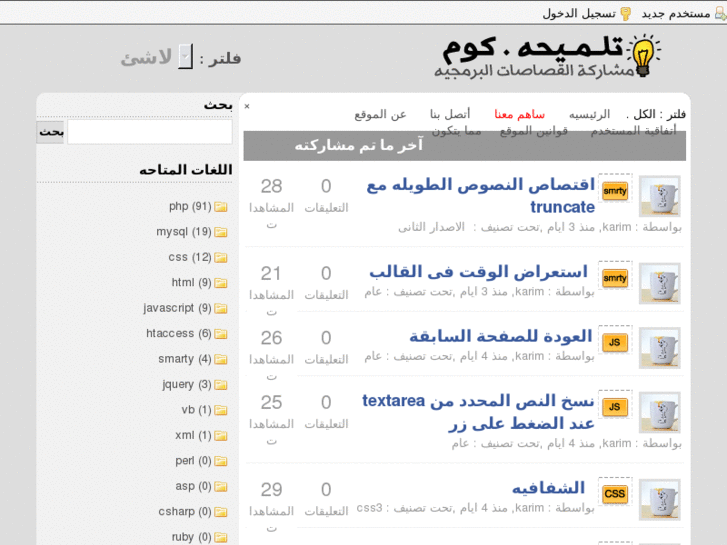727x545 pixels.
Task: Click the folder icon next to asp (0)
Action: [x=221, y=487]
